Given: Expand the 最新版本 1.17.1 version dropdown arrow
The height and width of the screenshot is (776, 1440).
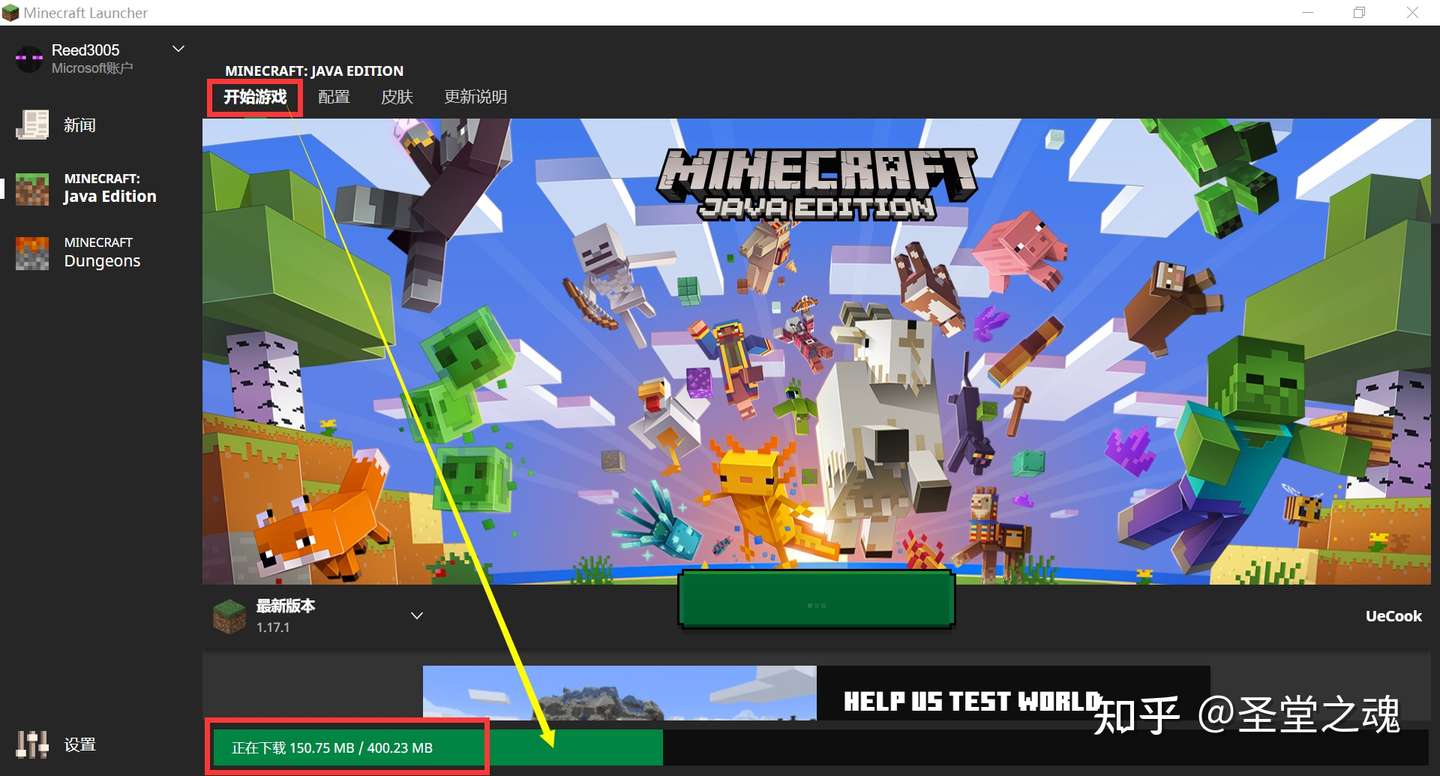Looking at the screenshot, I should [x=417, y=616].
